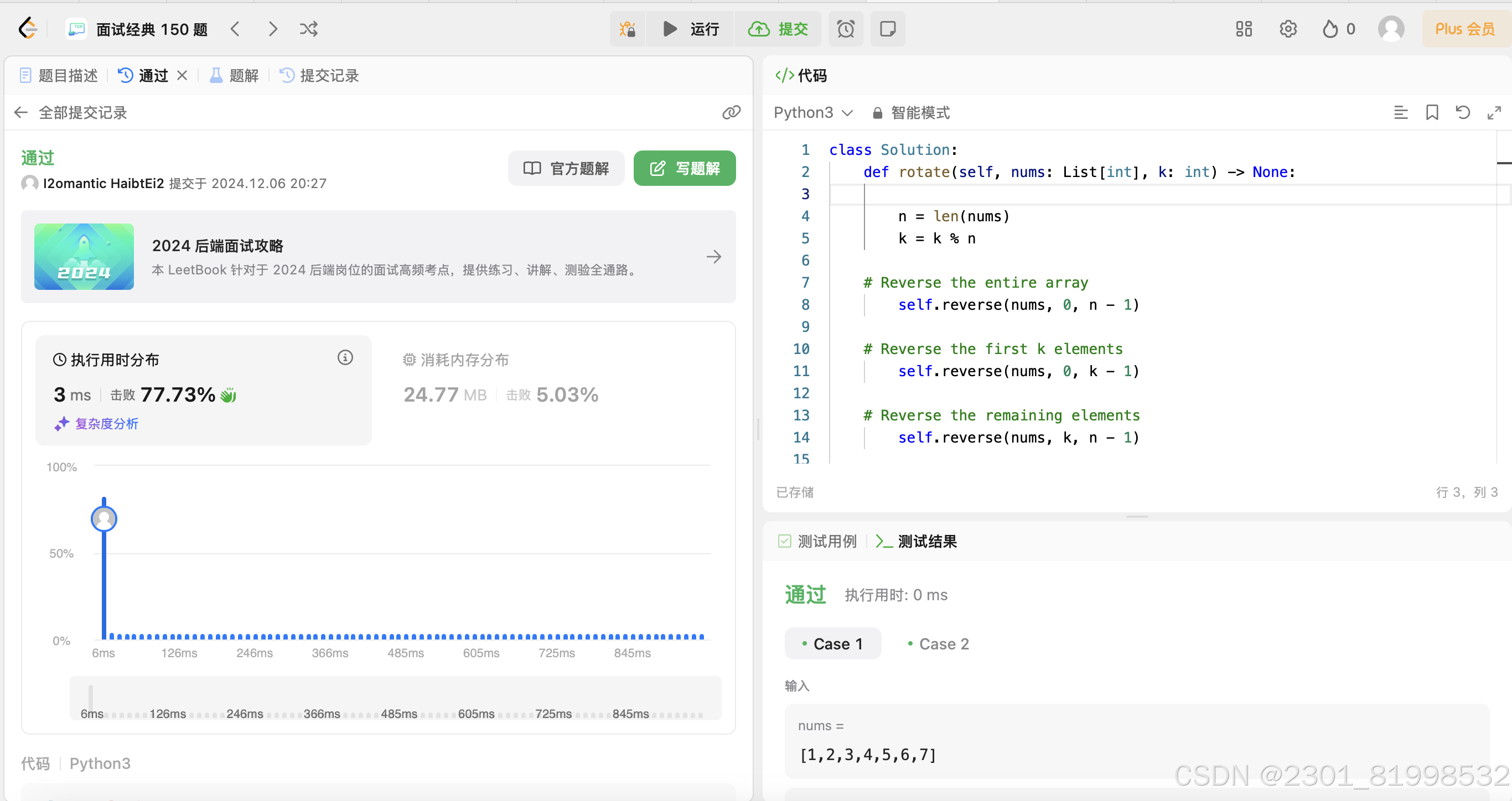The height and width of the screenshot is (801, 1512).
Task: Open the Python3 language dropdown
Action: pos(812,113)
